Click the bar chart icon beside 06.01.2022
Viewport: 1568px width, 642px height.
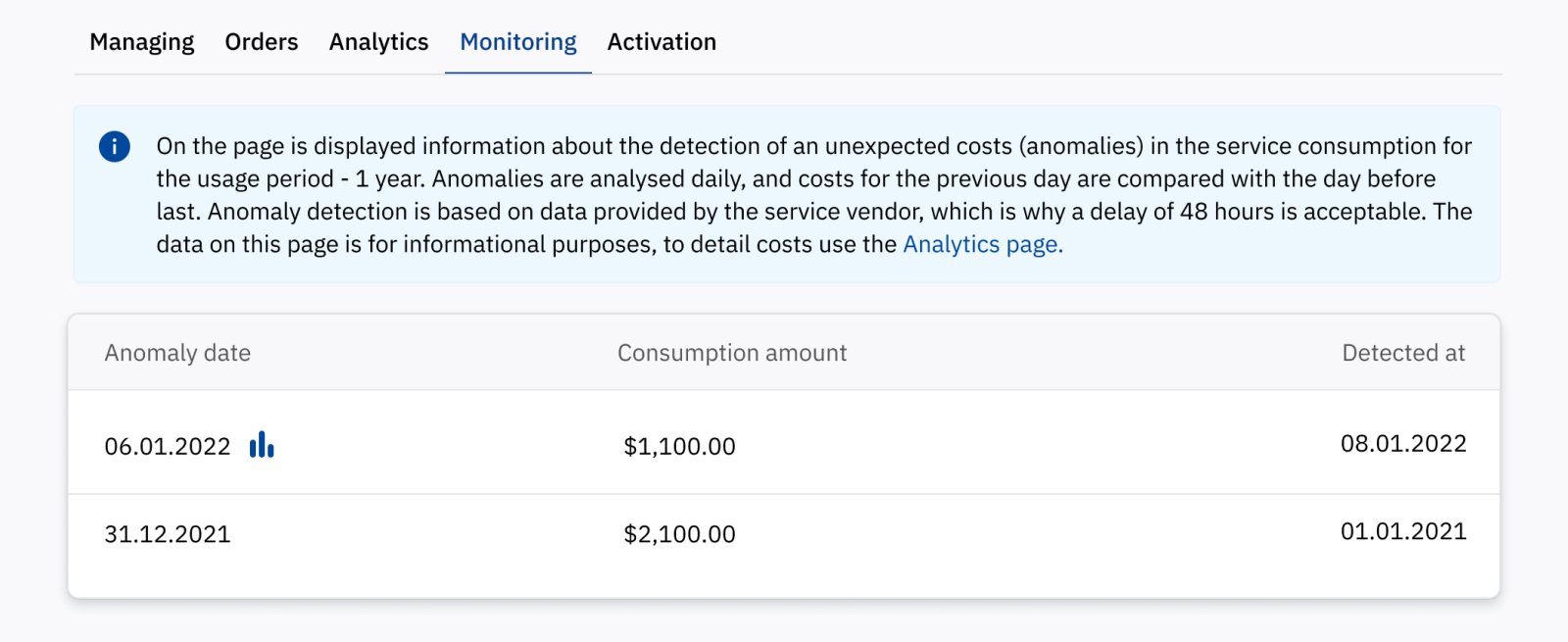(262, 445)
